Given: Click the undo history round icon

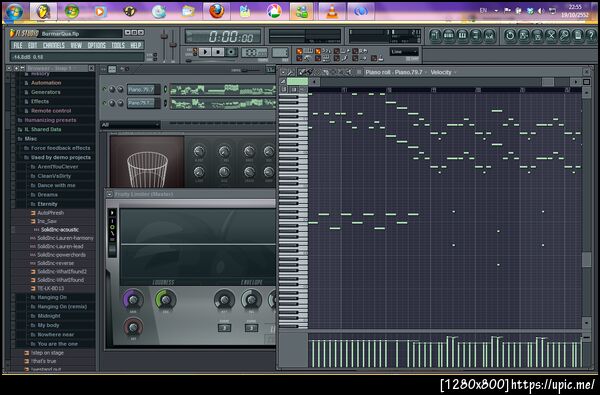Looking at the screenshot, I should 510,36.
